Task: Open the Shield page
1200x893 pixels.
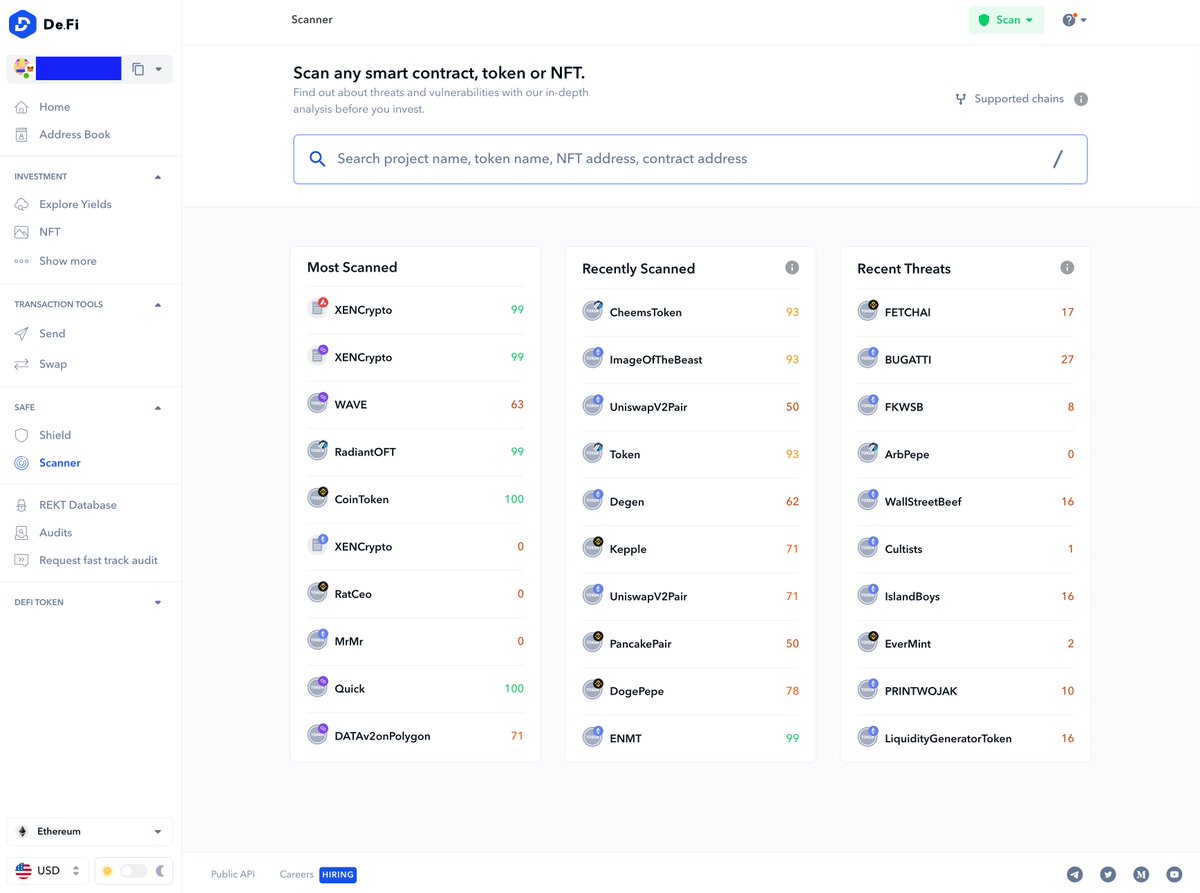Action: pyautogui.click(x=54, y=435)
